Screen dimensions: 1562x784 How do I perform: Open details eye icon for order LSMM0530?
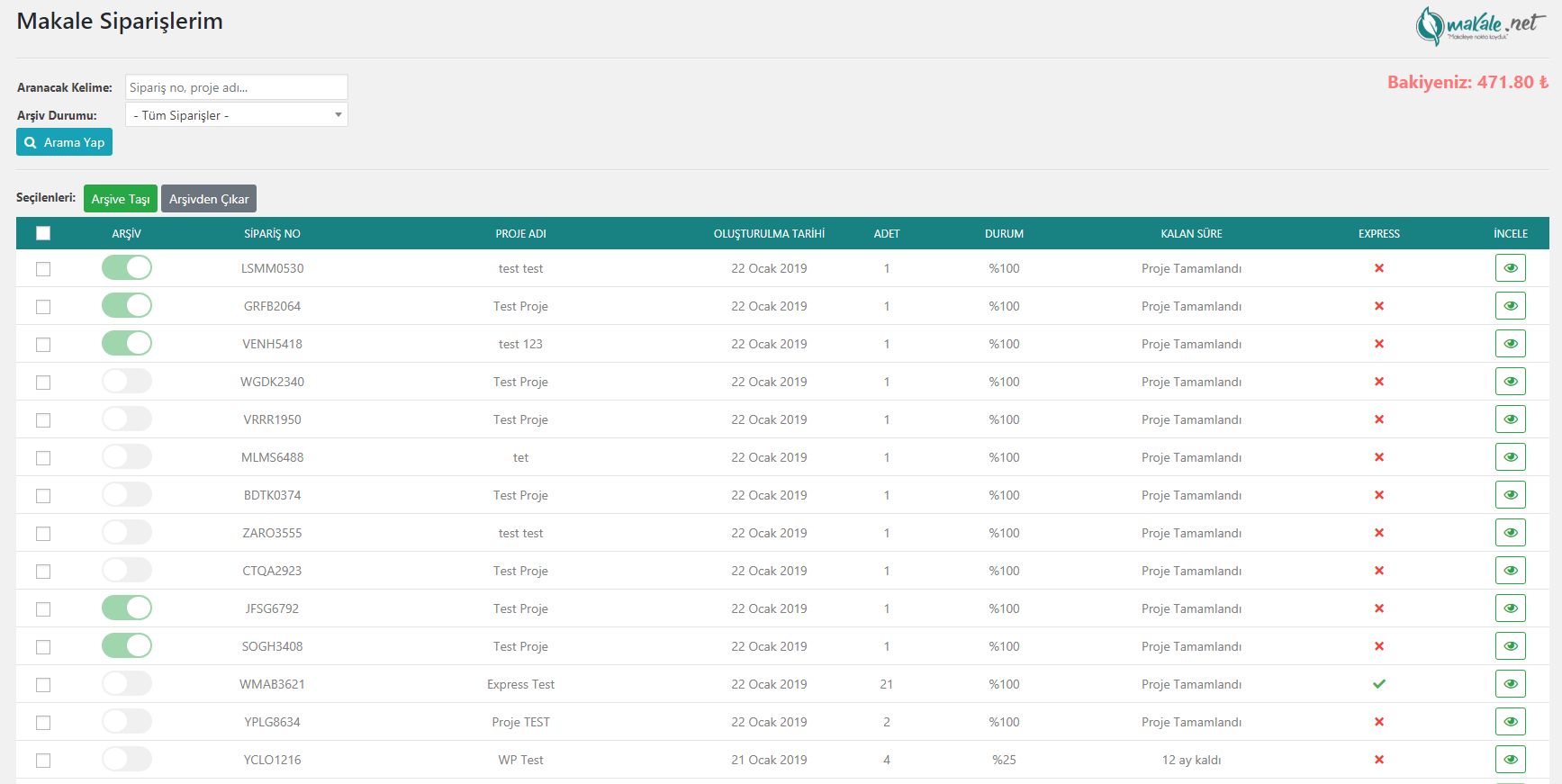point(1510,268)
